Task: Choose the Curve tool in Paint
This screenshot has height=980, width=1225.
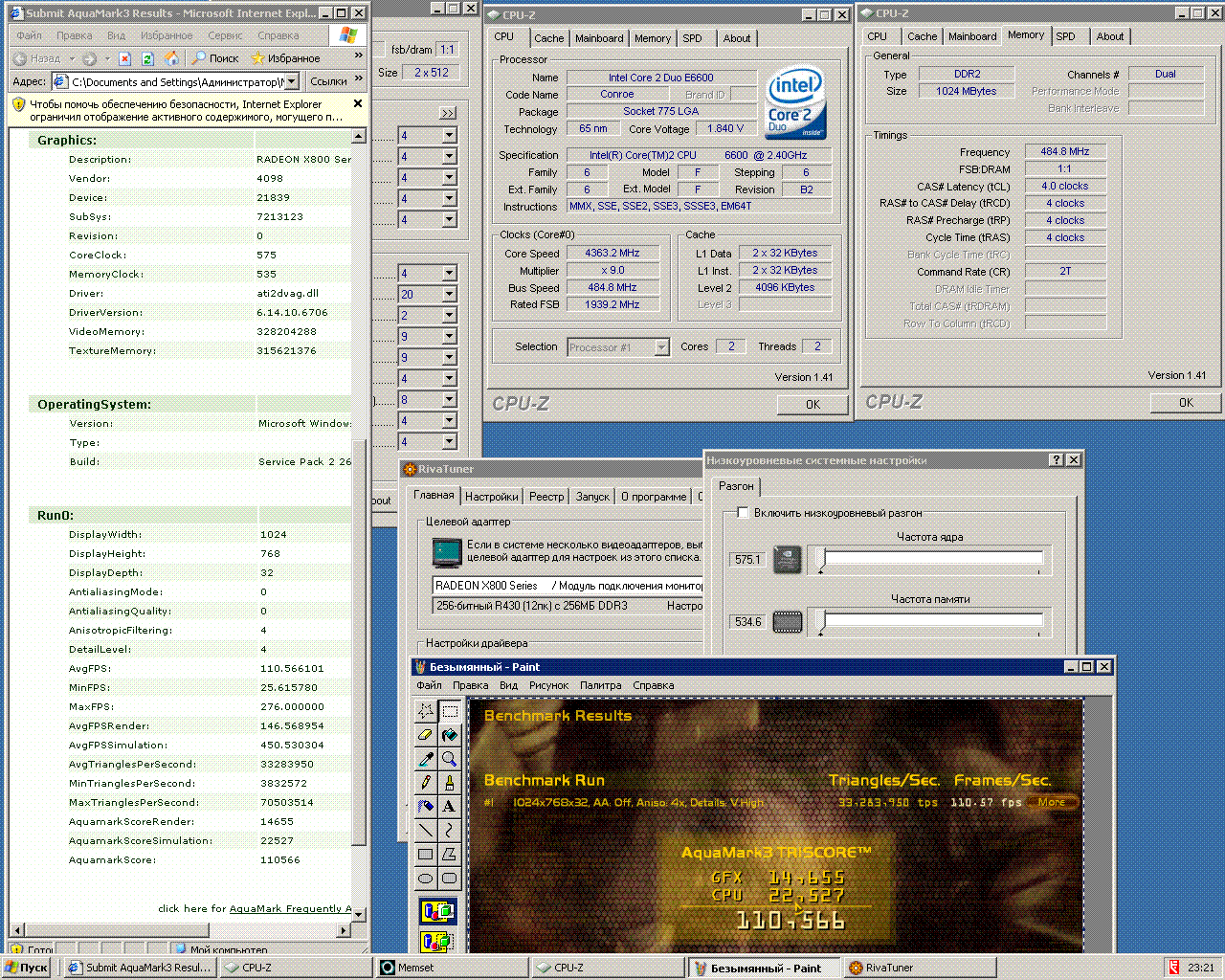Action: tap(449, 830)
